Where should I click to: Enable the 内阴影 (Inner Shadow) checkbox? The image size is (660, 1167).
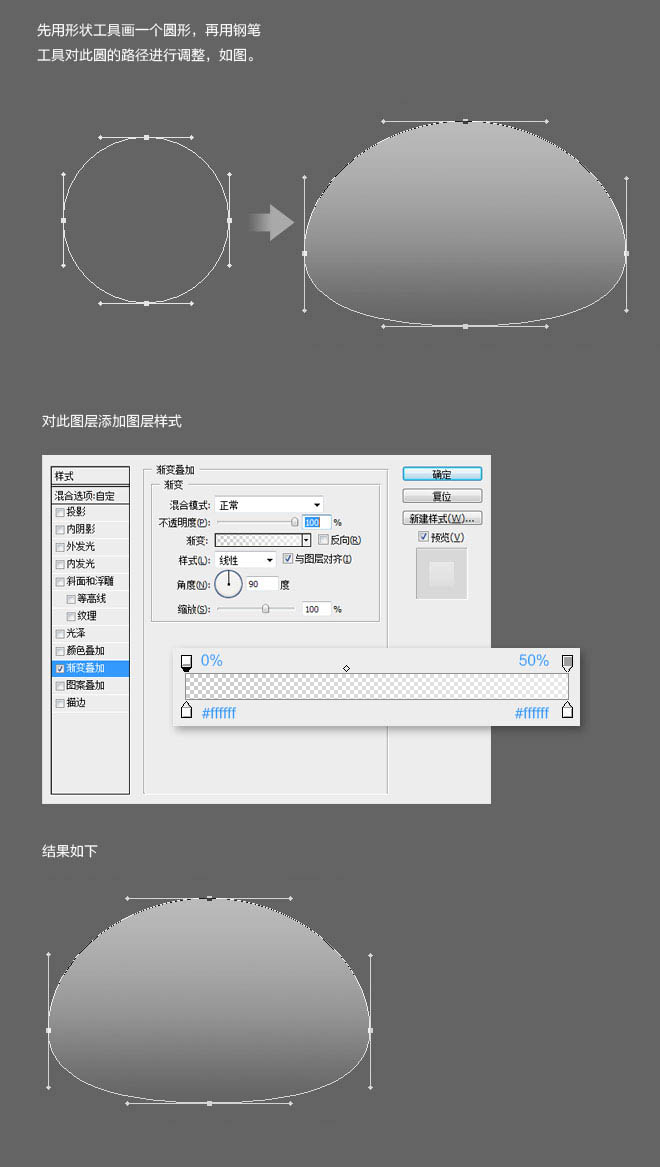pos(60,529)
